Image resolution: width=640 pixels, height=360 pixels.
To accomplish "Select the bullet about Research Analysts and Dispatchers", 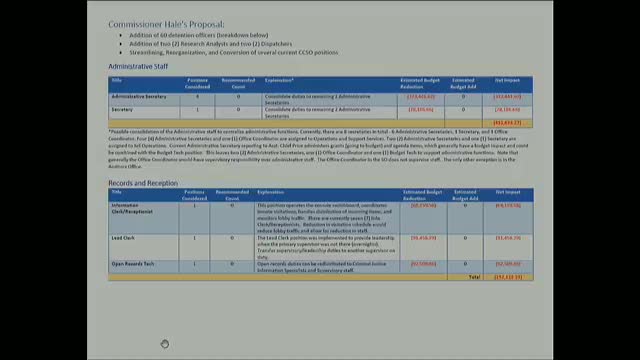I will point(211,44).
